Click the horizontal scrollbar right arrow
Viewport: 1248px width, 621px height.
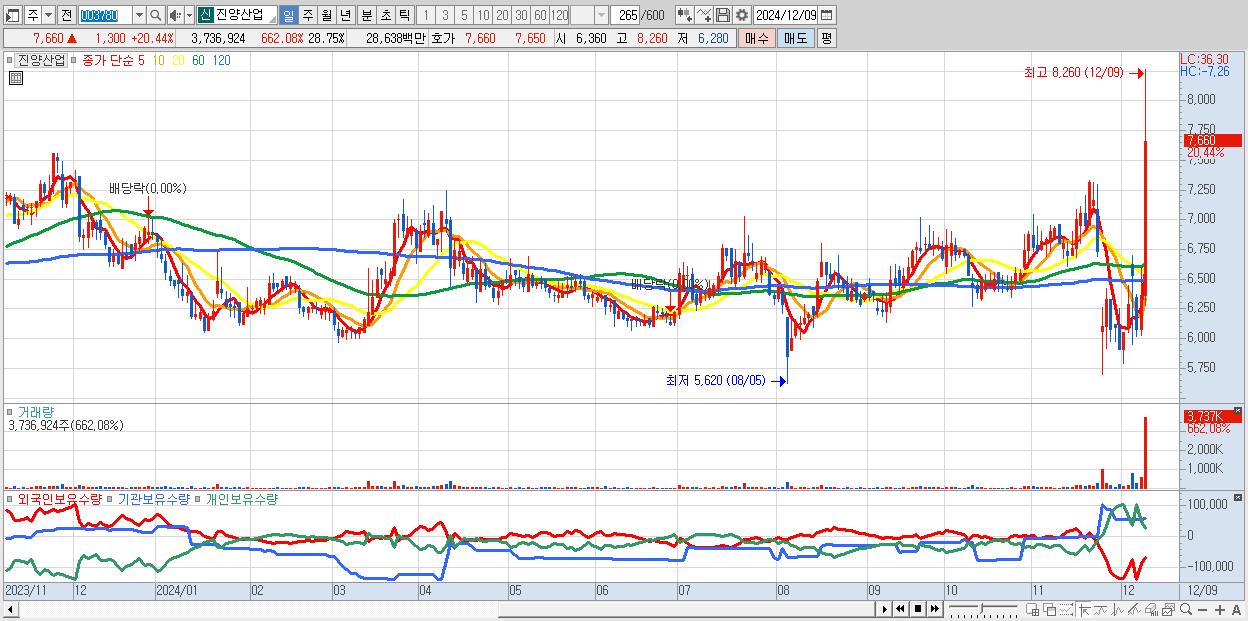click(x=884, y=609)
